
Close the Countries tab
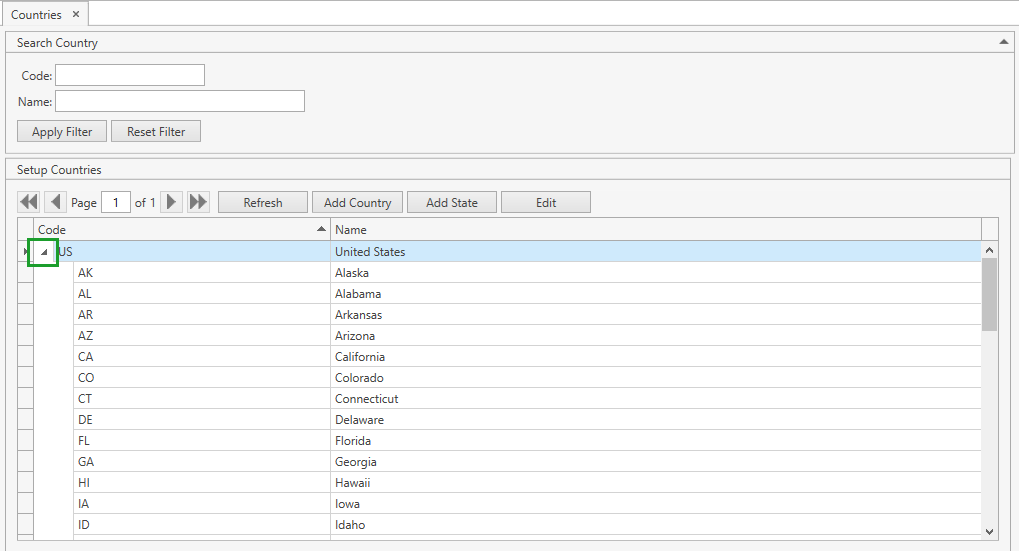pyautogui.click(x=76, y=15)
